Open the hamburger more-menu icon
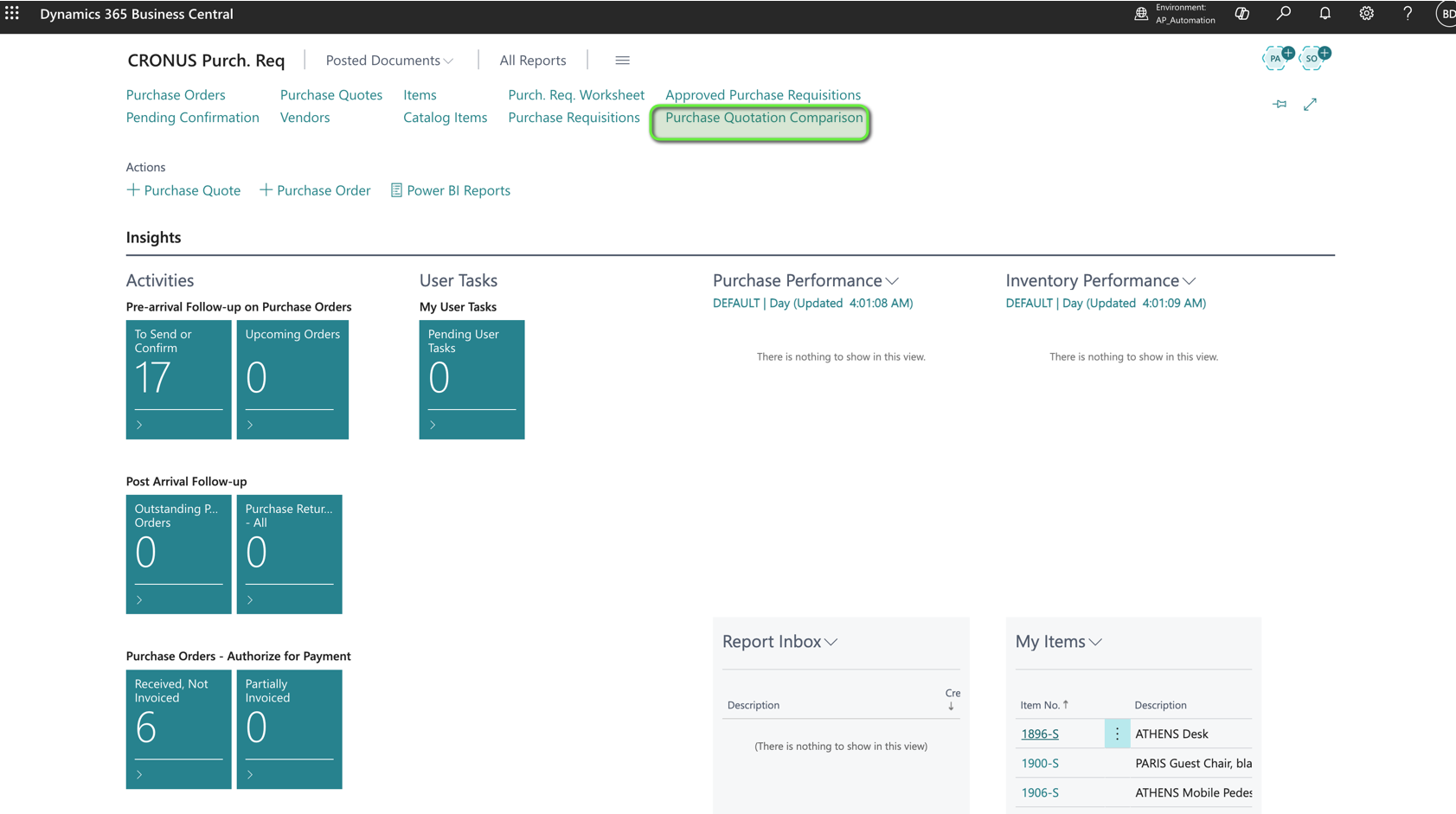Screen dimensions: 1456x814 622,61
